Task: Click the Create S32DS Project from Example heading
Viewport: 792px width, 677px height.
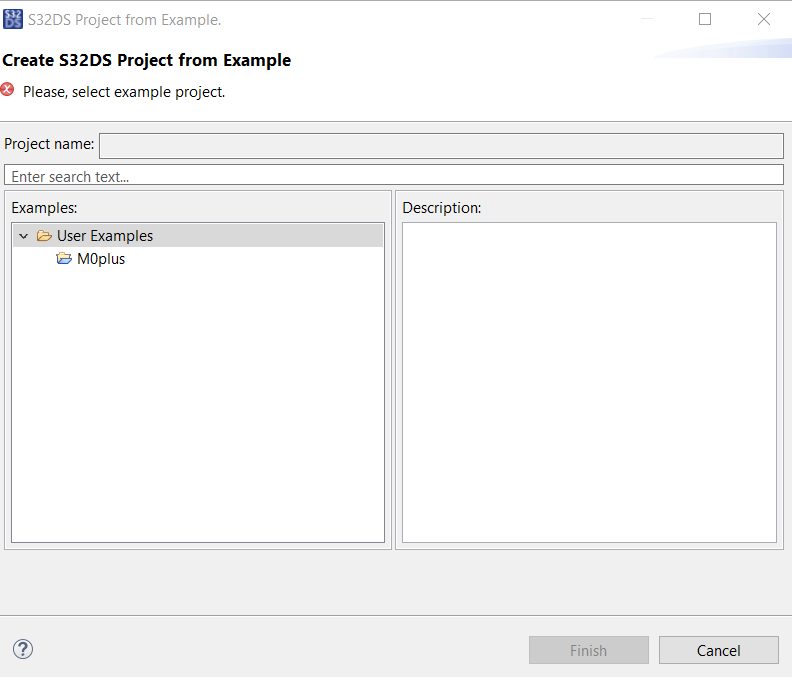Action: 147,60
